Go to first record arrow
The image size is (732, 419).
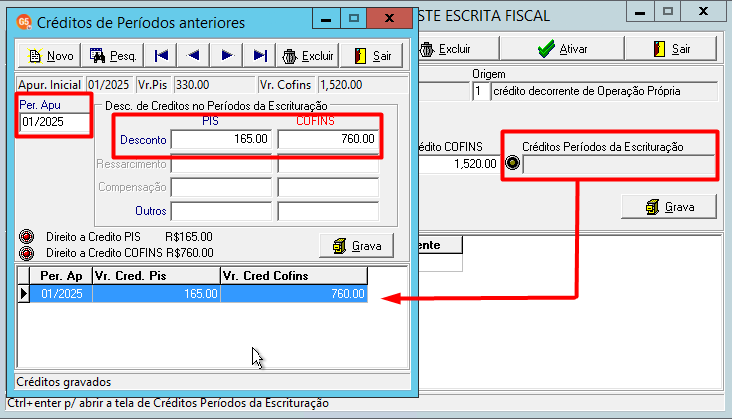(x=161, y=56)
